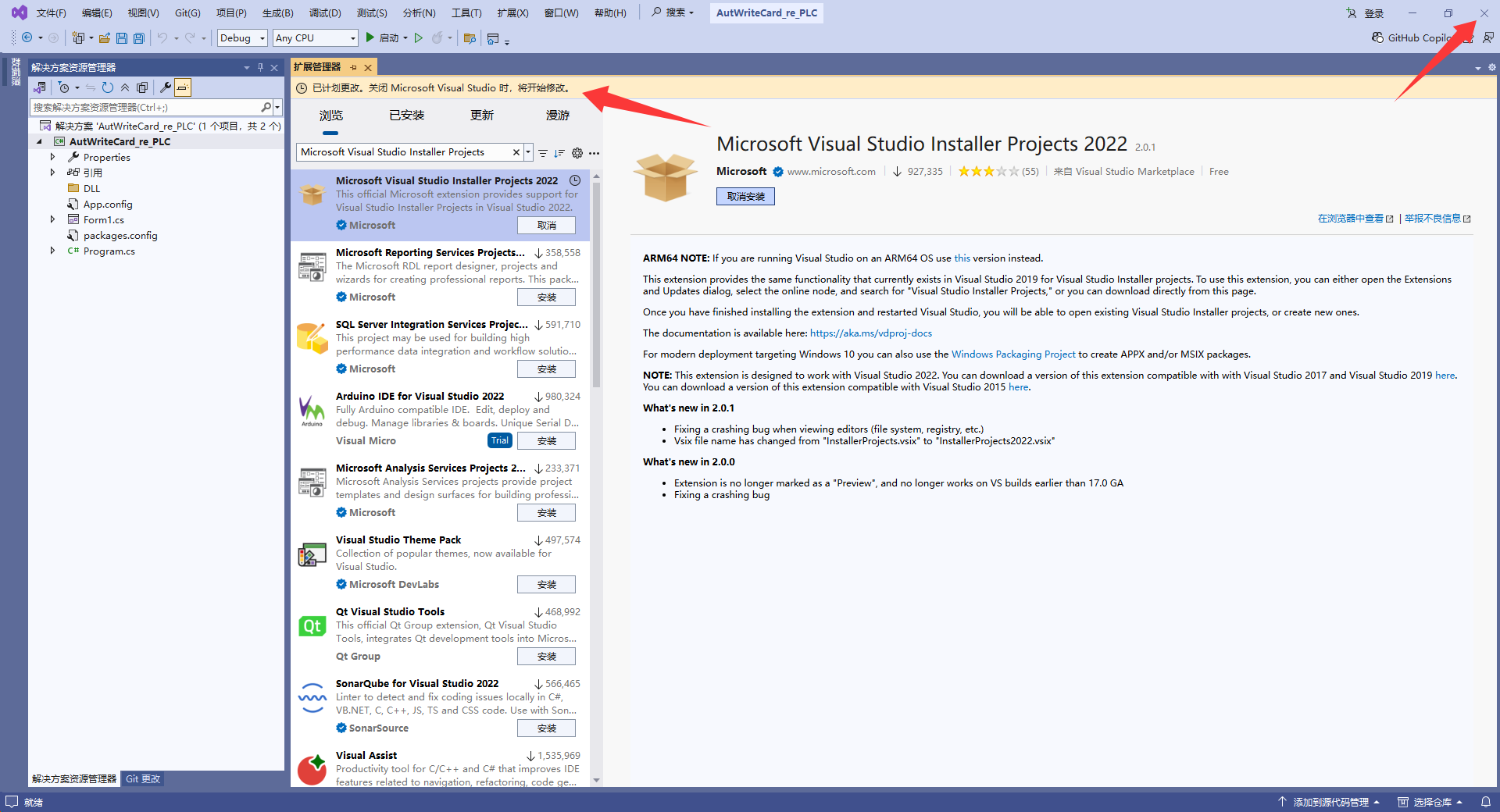Click the filter icon beside extension search
The image size is (1500, 812).
click(543, 153)
